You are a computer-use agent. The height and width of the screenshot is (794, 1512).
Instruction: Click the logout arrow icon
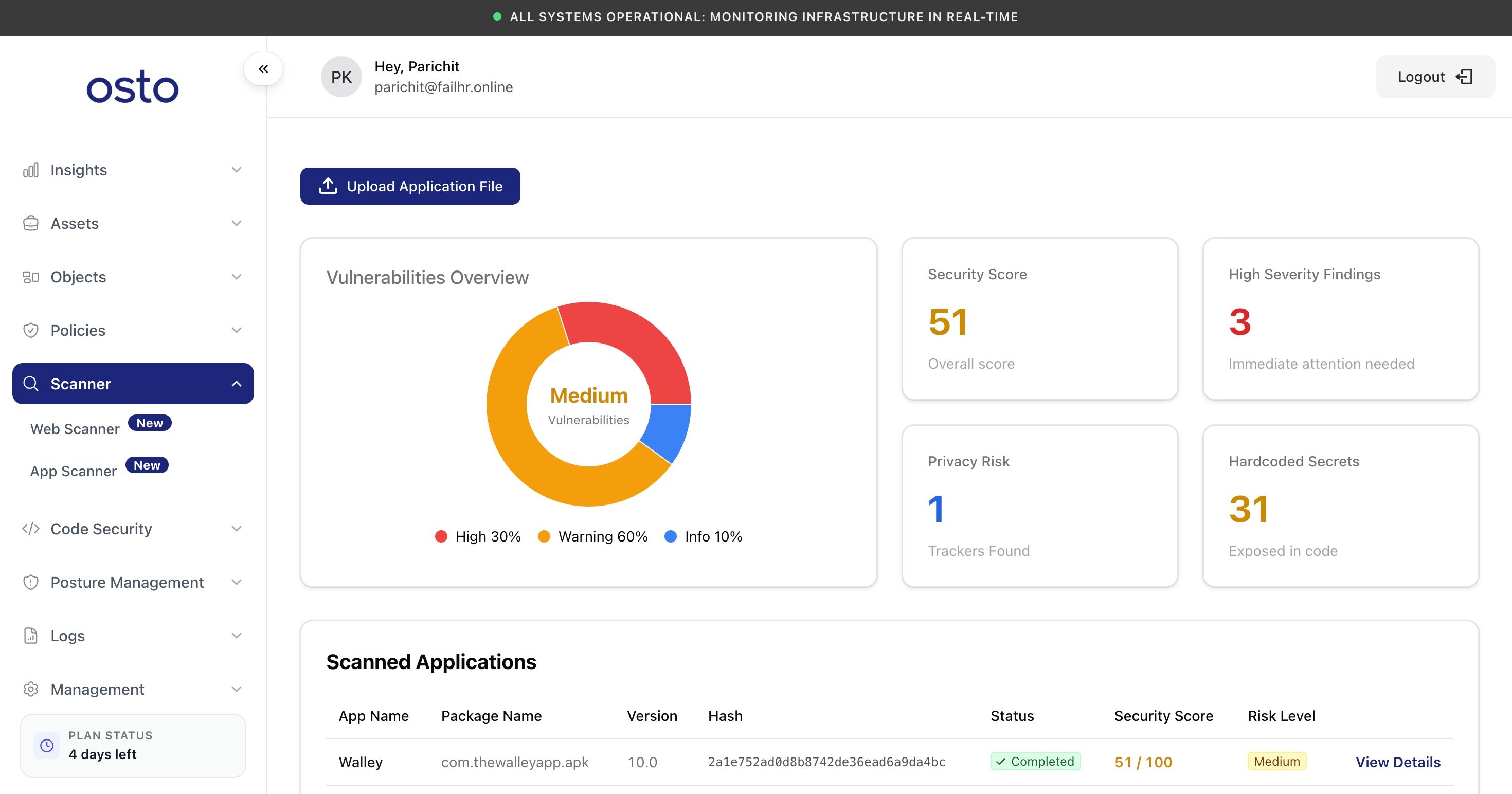pos(1464,76)
